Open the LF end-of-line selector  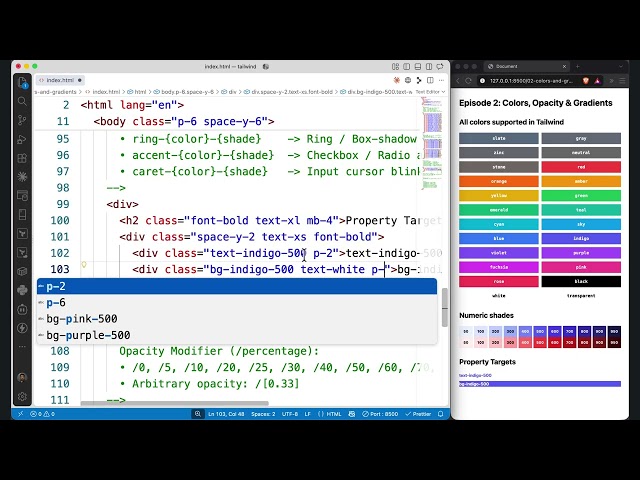pyautogui.click(x=308, y=414)
